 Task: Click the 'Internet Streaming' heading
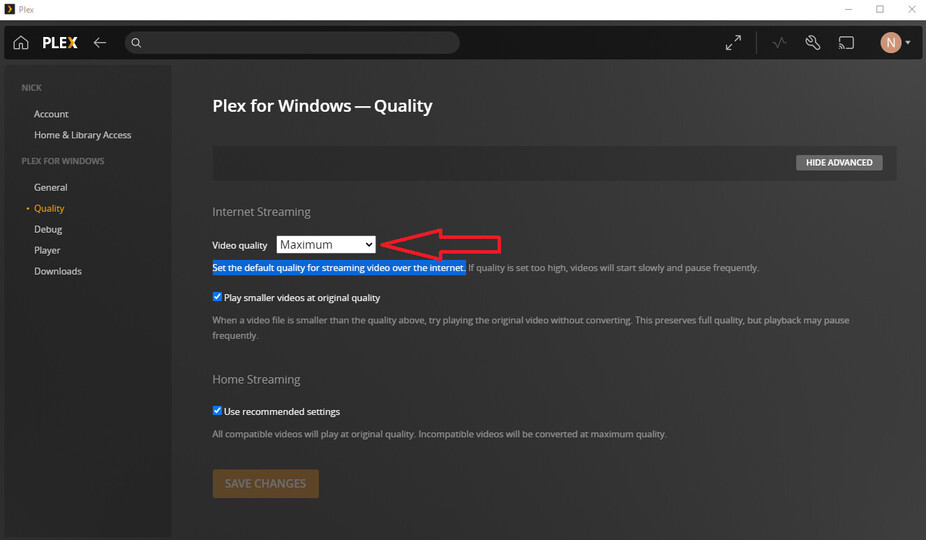click(x=261, y=212)
